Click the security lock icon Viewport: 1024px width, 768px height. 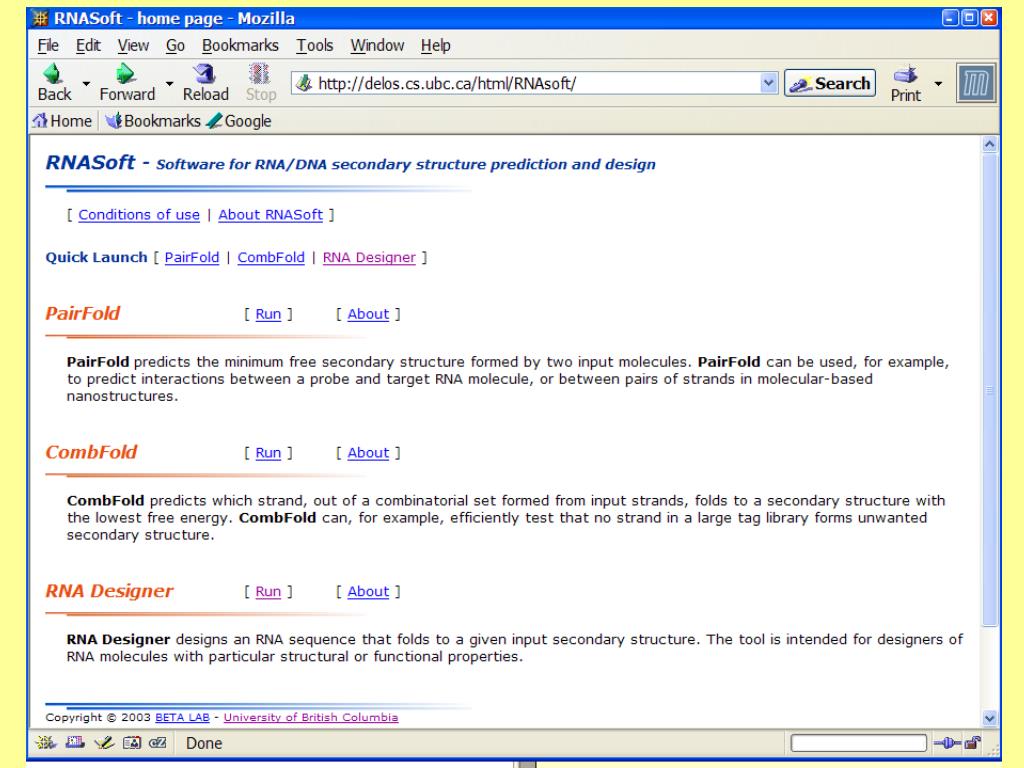tap(972, 743)
